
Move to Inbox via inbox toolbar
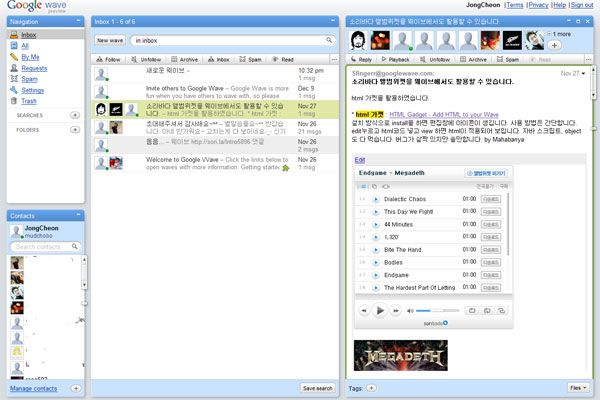click(x=218, y=60)
